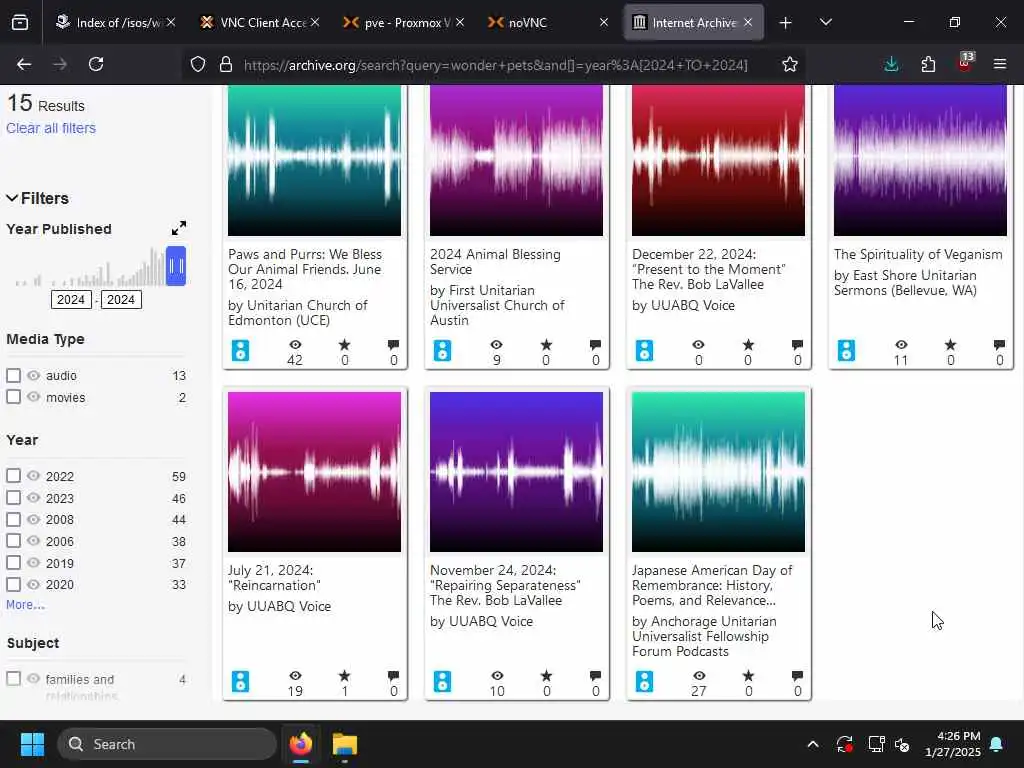
Task: Open the Windows Start menu
Action: [32, 744]
